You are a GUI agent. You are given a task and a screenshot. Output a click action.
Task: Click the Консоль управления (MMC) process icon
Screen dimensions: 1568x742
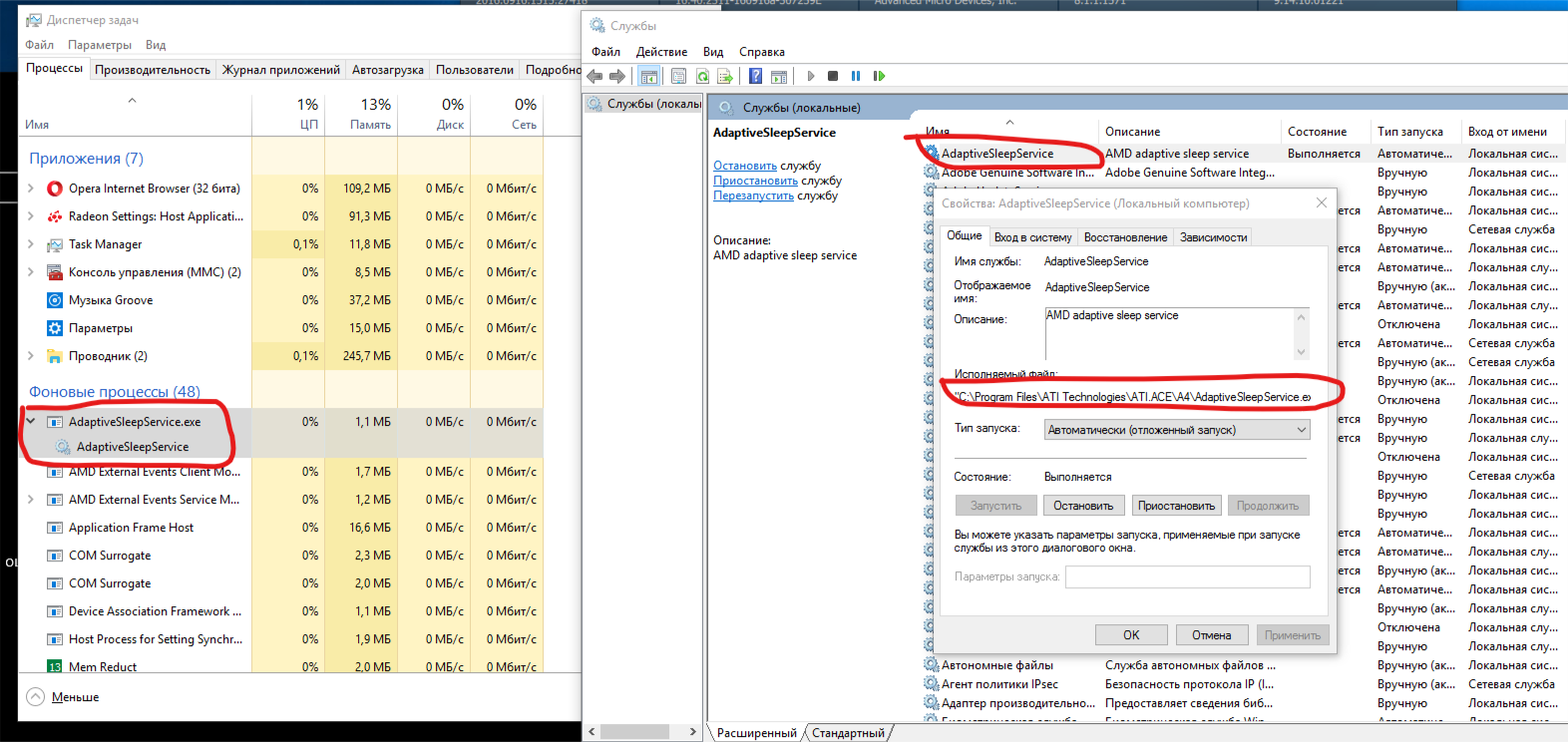(55, 272)
